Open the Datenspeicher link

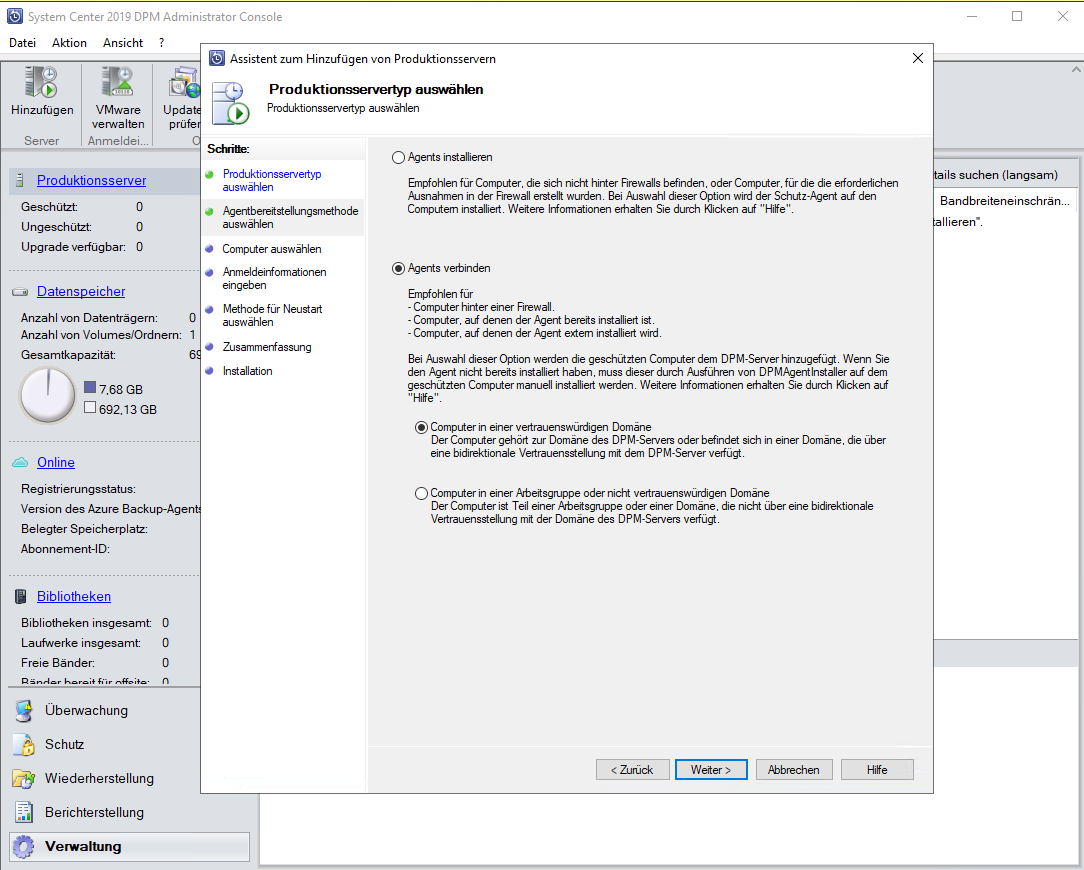[x=81, y=292]
